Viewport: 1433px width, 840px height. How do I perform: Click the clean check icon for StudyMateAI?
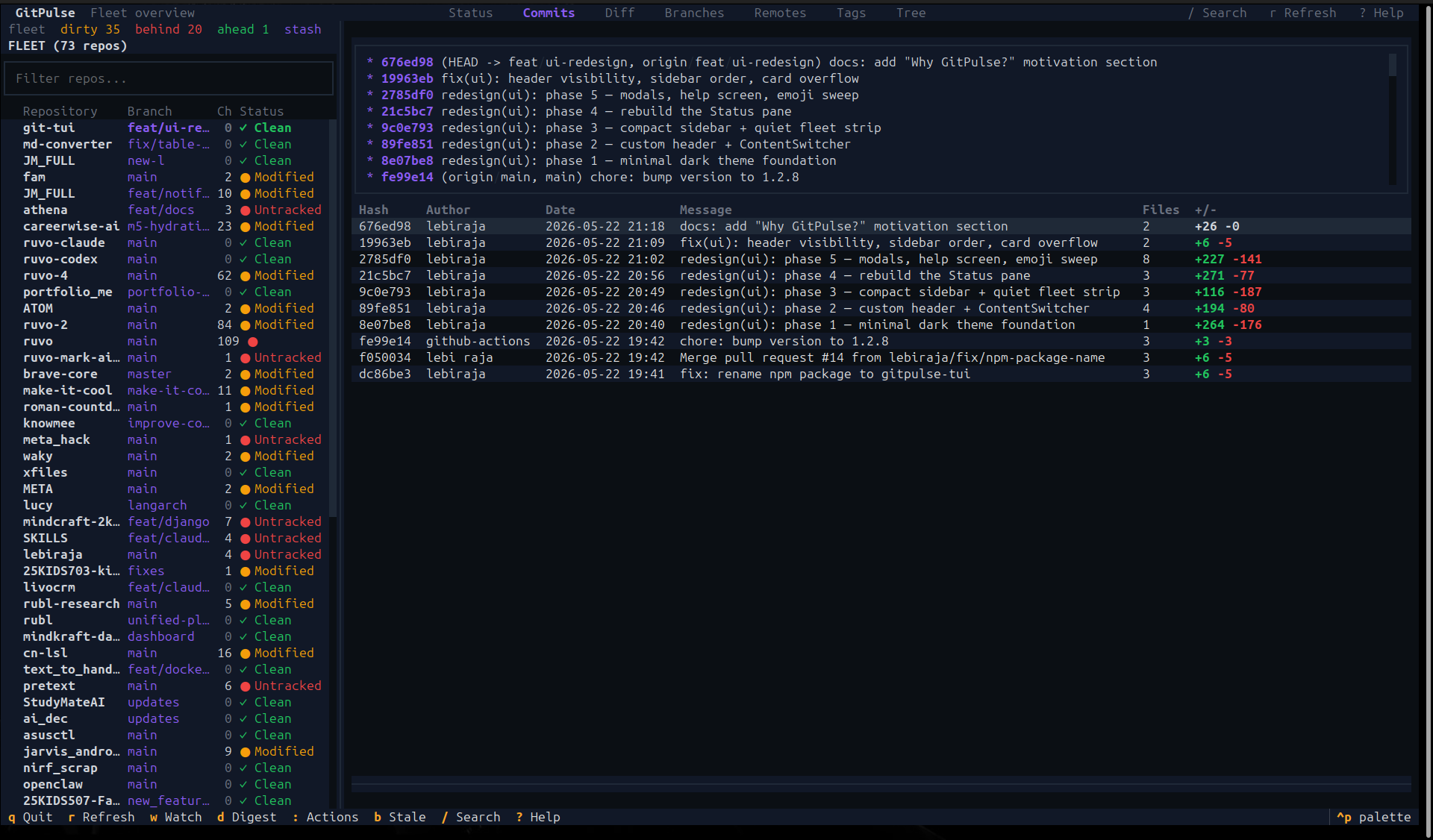243,702
